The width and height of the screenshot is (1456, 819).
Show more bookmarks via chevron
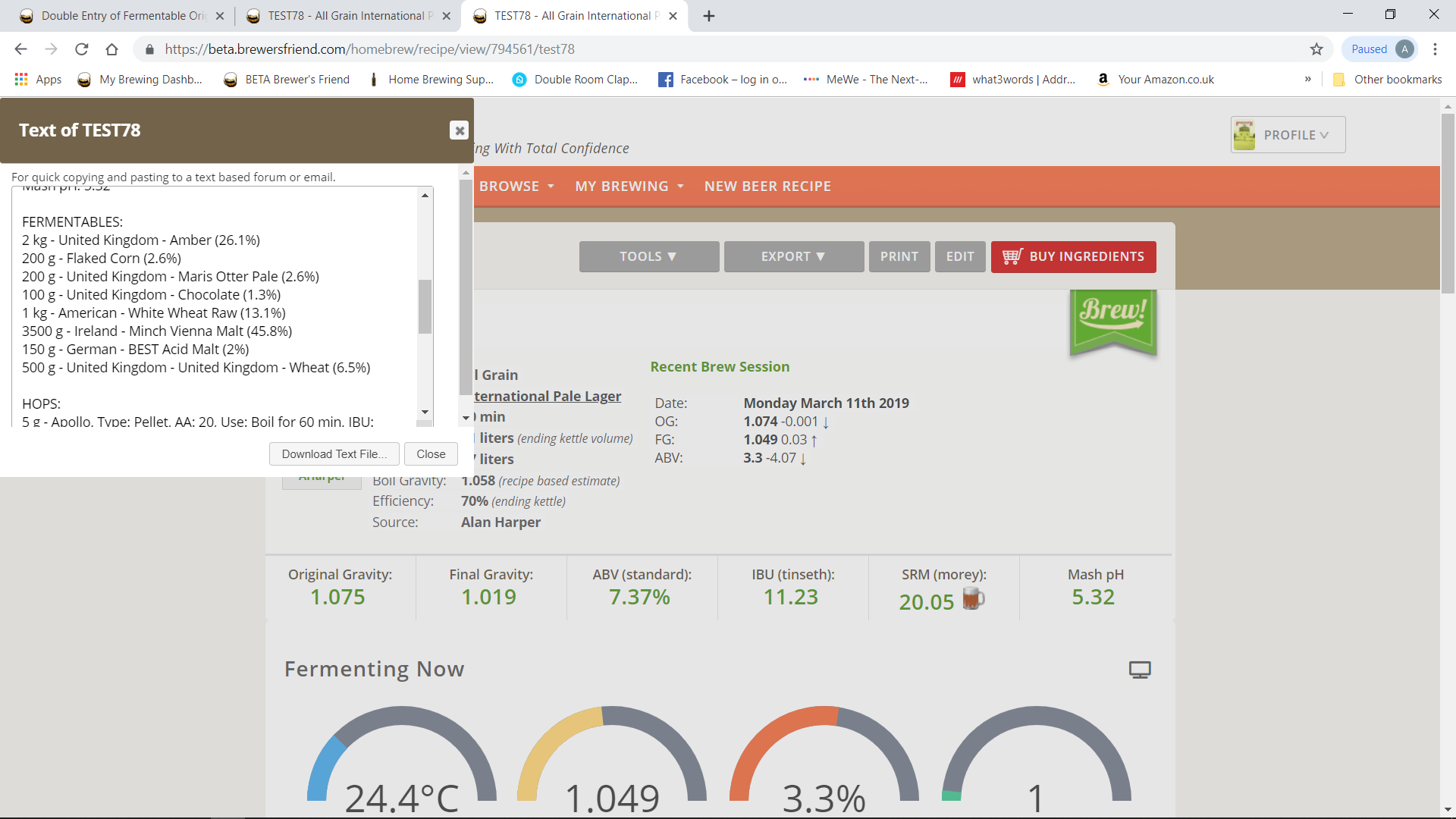[1307, 80]
